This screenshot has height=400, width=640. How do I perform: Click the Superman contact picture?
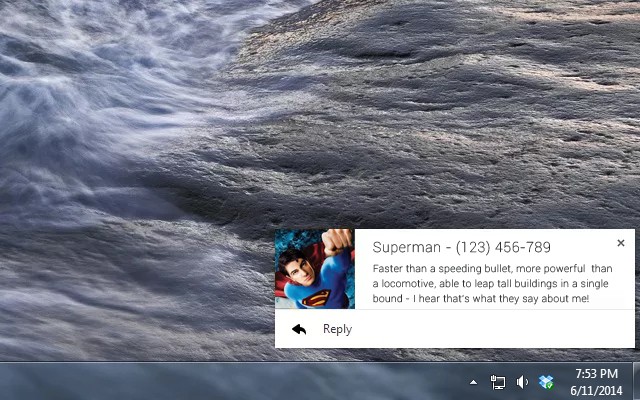click(x=314, y=269)
